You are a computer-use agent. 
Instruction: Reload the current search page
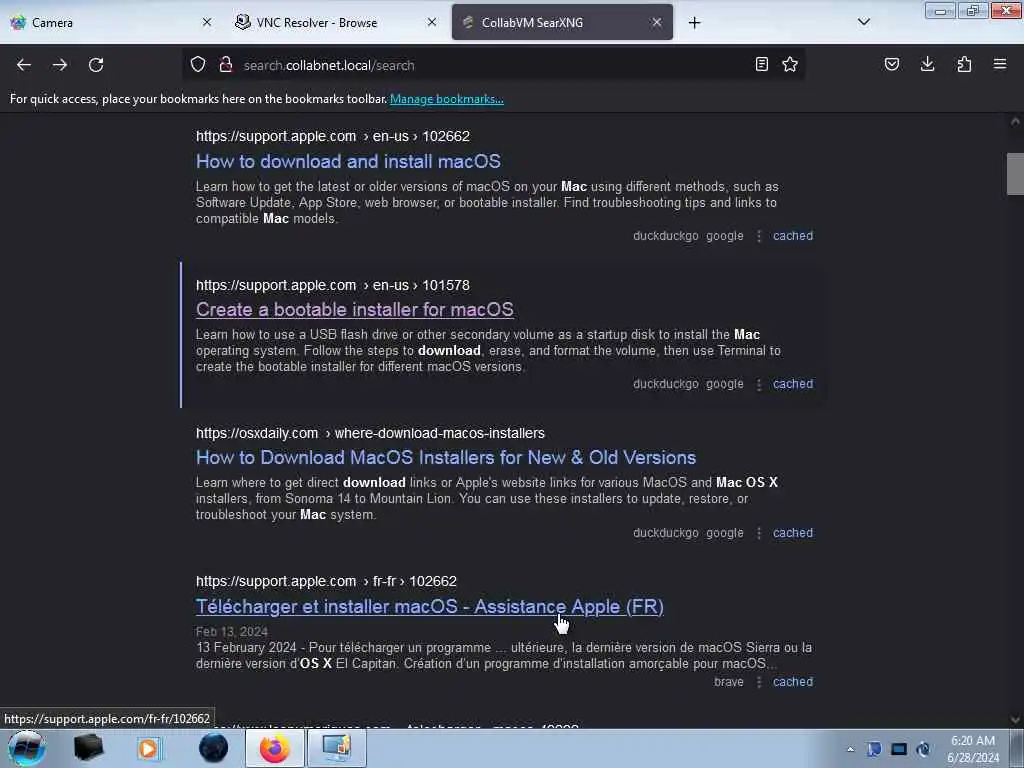[96, 65]
